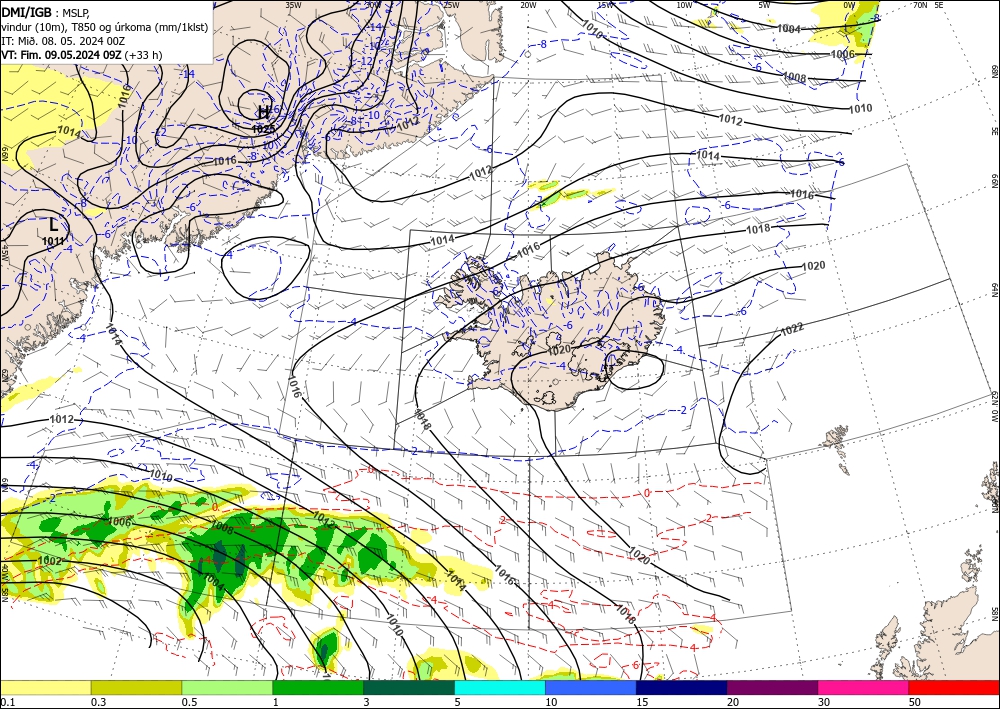Click the legend value '0.1'
Viewport: 1000px width, 709px height.
7,702
